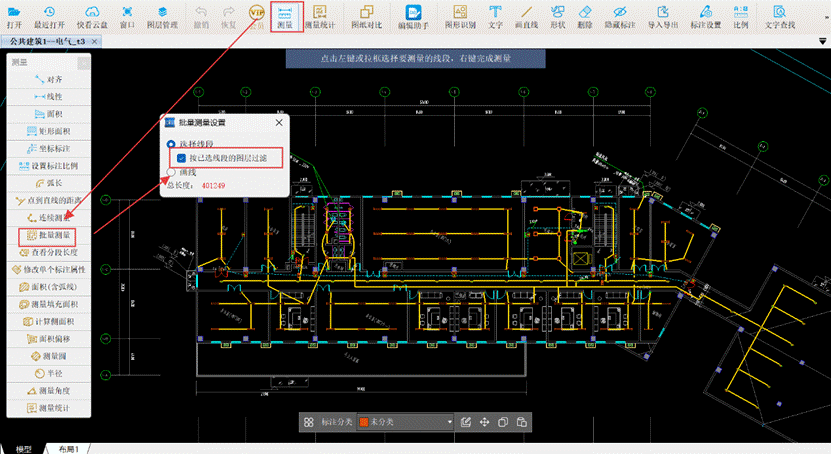Select the 测量 measure tool in toolbar
This screenshot has height=454, width=831.
click(x=285, y=17)
